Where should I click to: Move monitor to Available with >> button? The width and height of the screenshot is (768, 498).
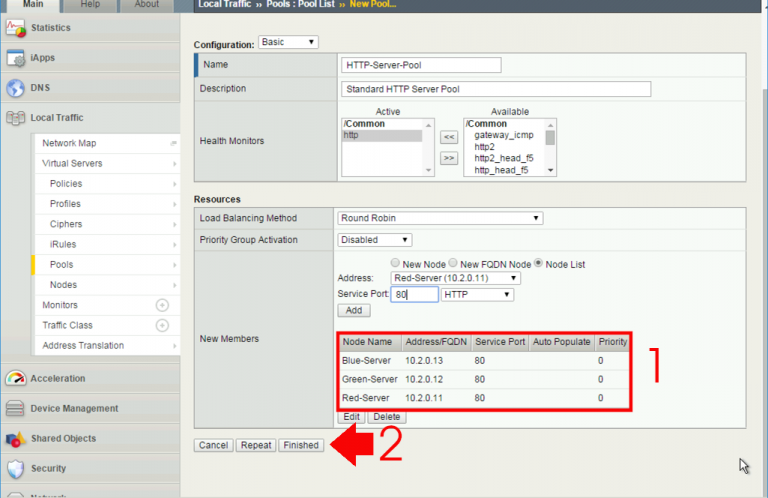click(449, 158)
